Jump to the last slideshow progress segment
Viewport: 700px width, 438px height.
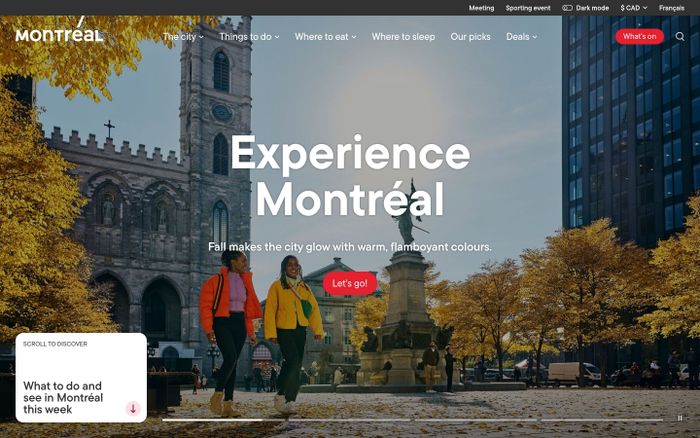pos(602,420)
